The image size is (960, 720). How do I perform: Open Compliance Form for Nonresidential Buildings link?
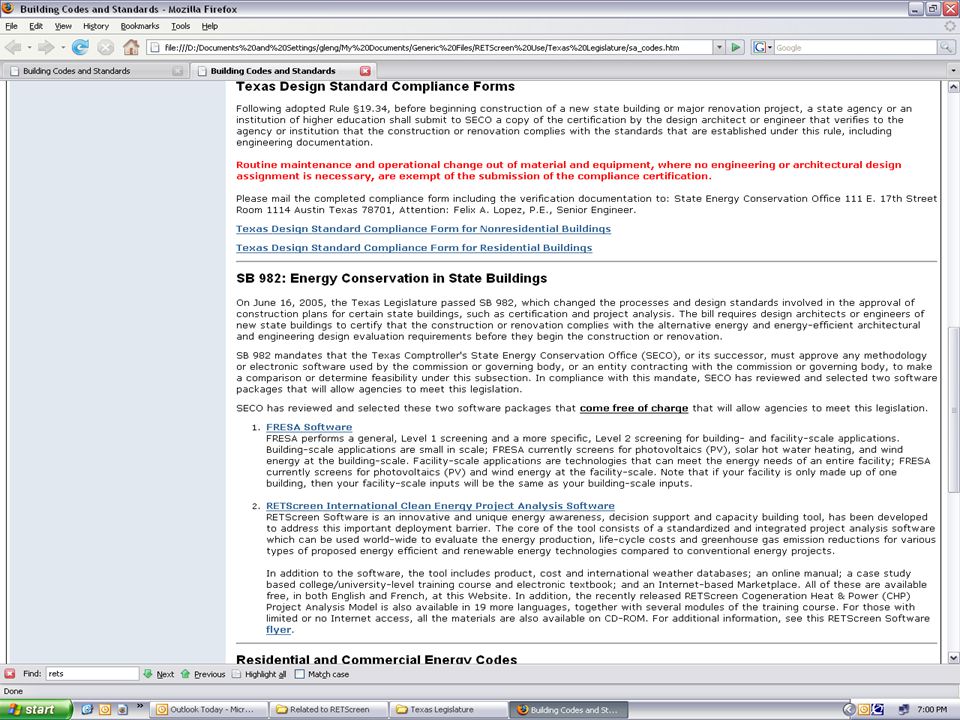[x=424, y=229]
